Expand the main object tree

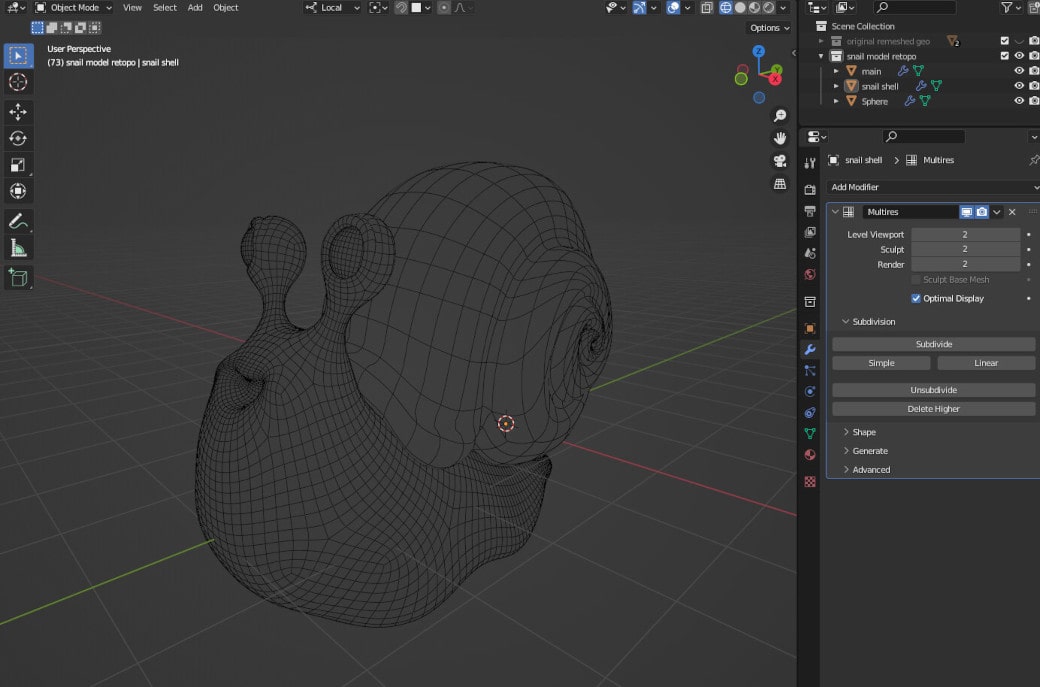(x=836, y=71)
